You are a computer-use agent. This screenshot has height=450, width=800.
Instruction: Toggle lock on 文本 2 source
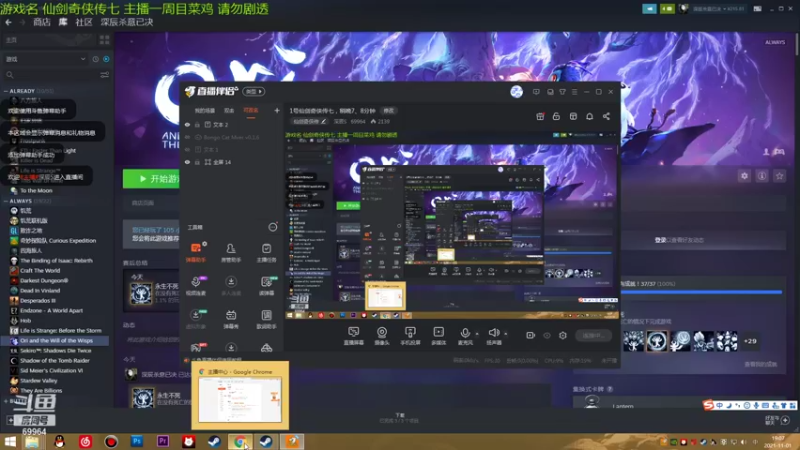197,124
